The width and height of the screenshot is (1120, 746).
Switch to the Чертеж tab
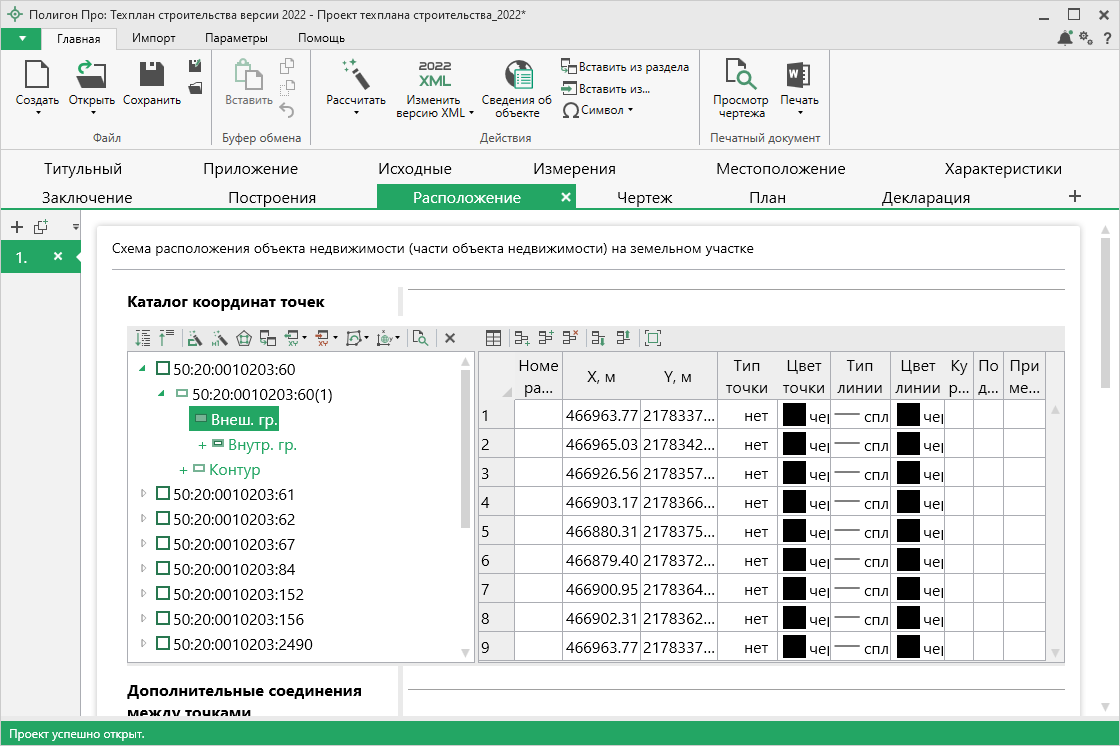coord(644,197)
